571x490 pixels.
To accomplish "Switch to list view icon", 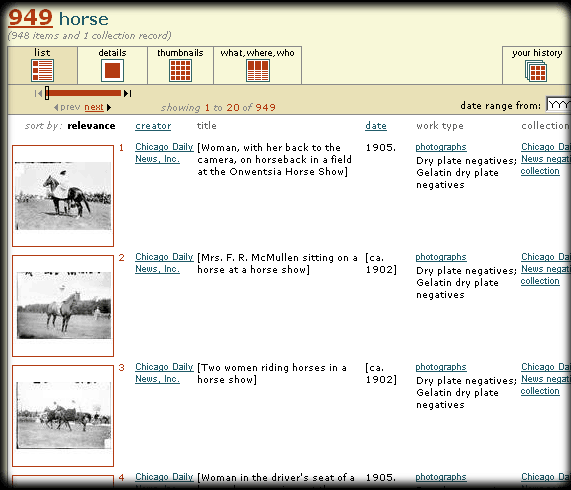I will tap(42, 70).
